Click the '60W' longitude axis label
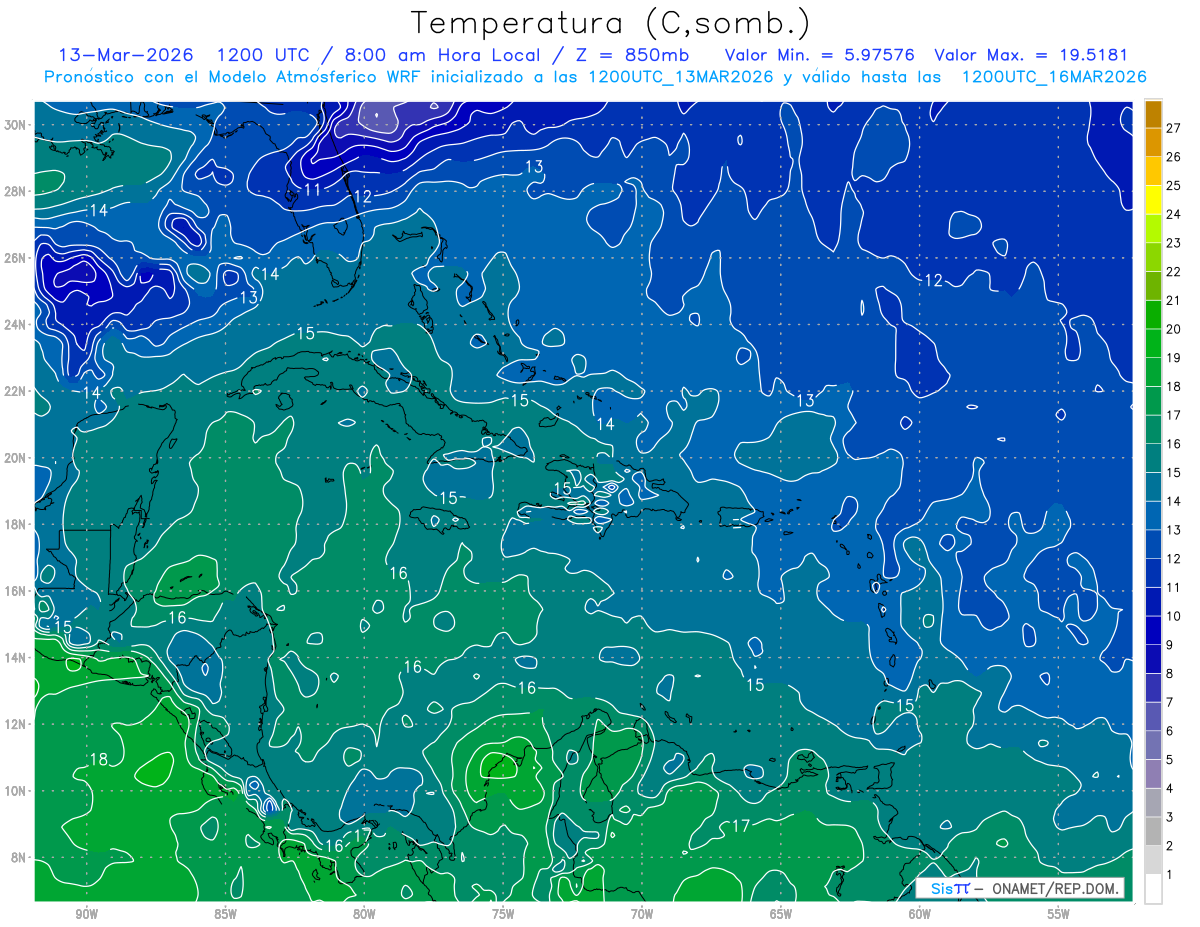The height and width of the screenshot is (927, 1200). coord(920,914)
